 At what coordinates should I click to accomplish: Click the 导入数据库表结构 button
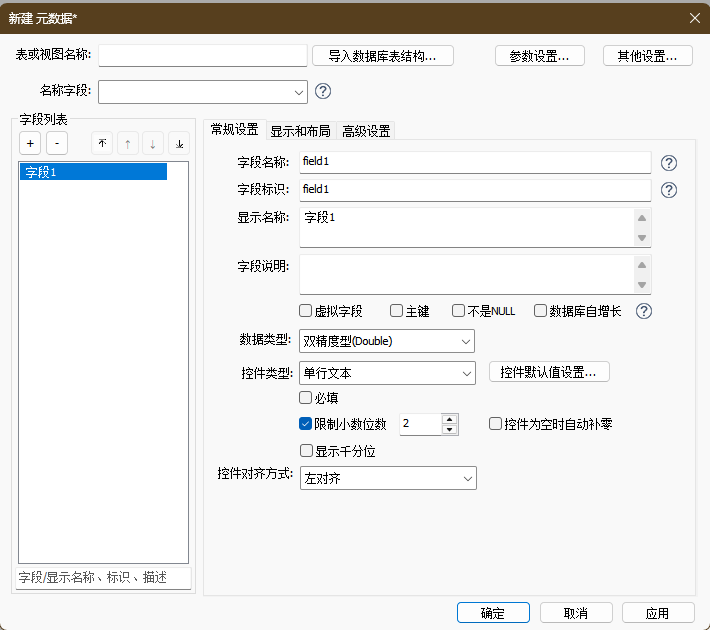coord(383,56)
